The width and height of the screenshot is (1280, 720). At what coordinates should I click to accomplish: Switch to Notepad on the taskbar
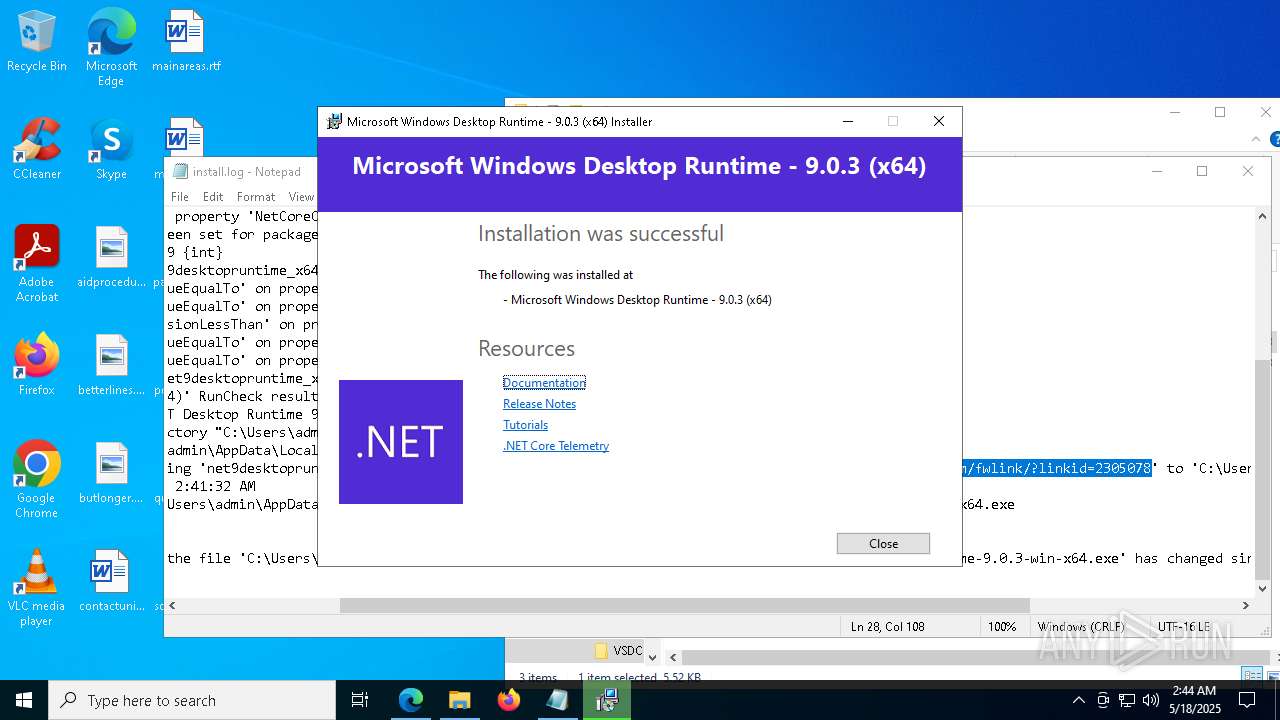pos(557,700)
